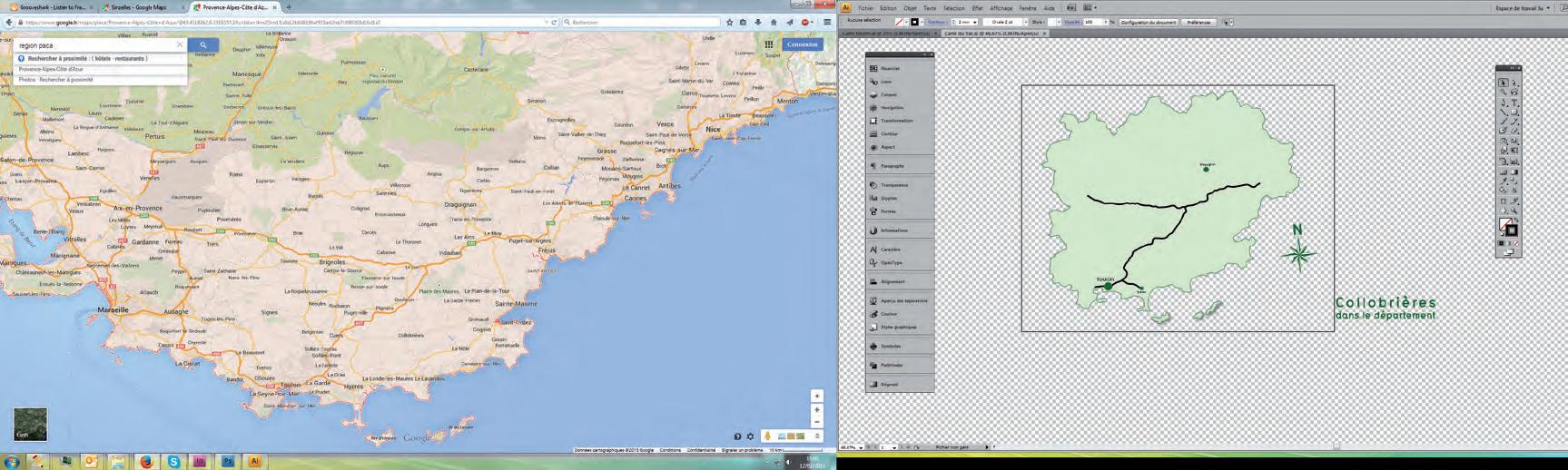The width and height of the screenshot is (1568, 470).
Task: Click the blue Google Maps search button
Action: click(203, 44)
